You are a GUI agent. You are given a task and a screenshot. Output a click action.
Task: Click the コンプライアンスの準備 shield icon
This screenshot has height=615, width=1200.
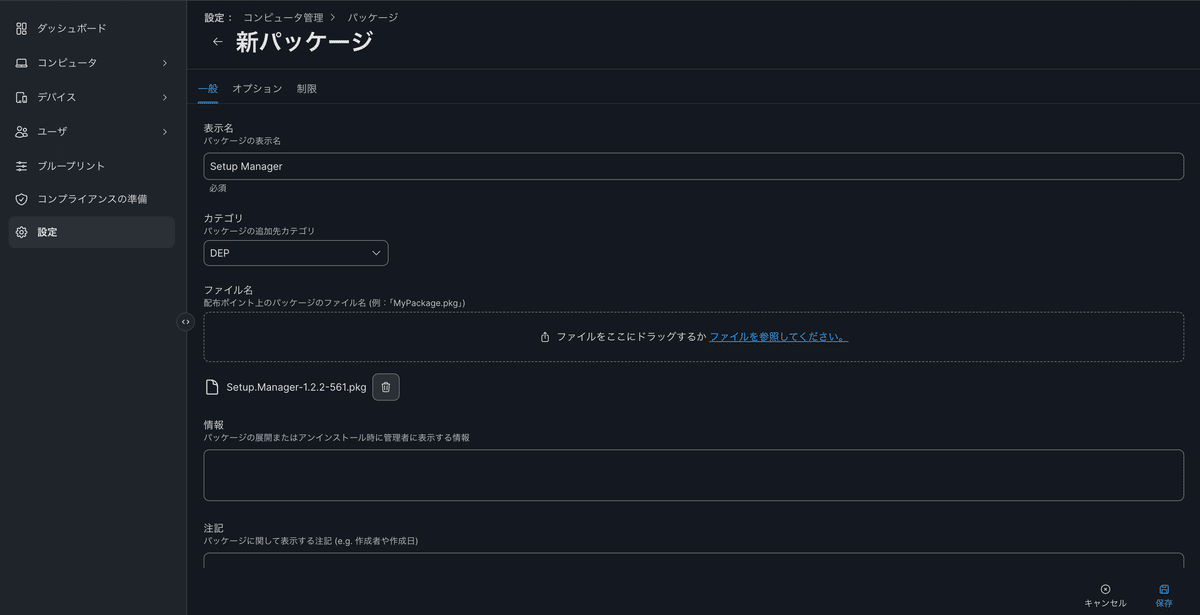click(x=21, y=198)
